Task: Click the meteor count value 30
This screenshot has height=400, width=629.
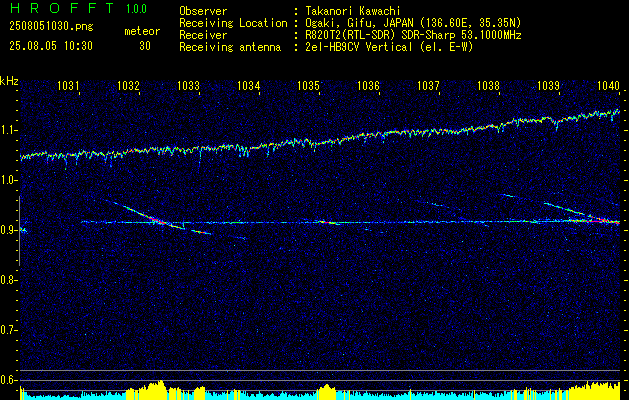Action: [145, 46]
